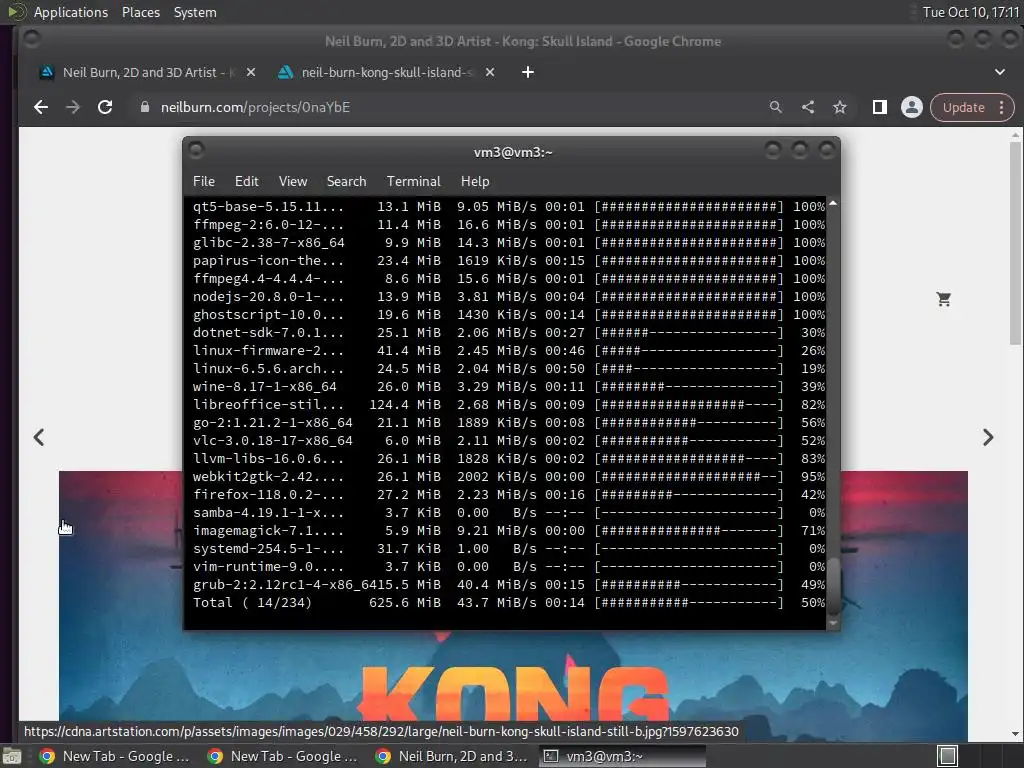The height and width of the screenshot is (768, 1024).
Task: Click the lock site info icon
Action: pos(145,107)
